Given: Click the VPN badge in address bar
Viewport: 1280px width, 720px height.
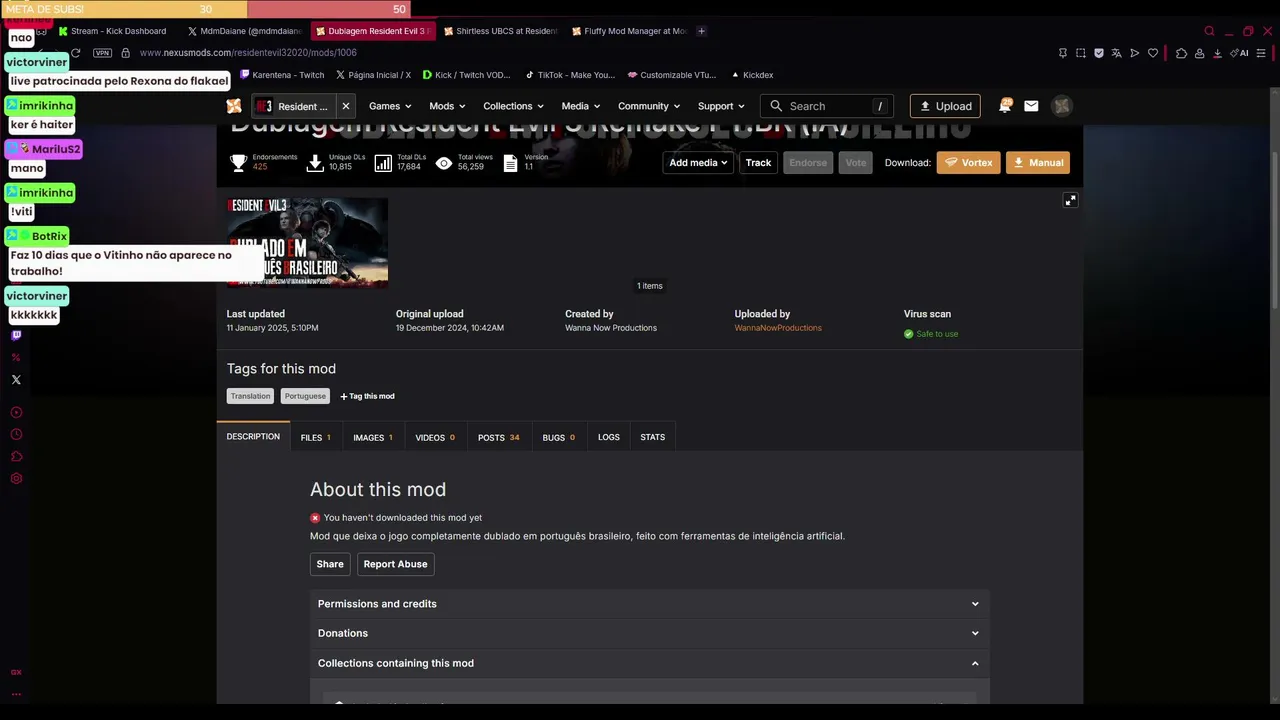Looking at the screenshot, I should coord(102,53).
